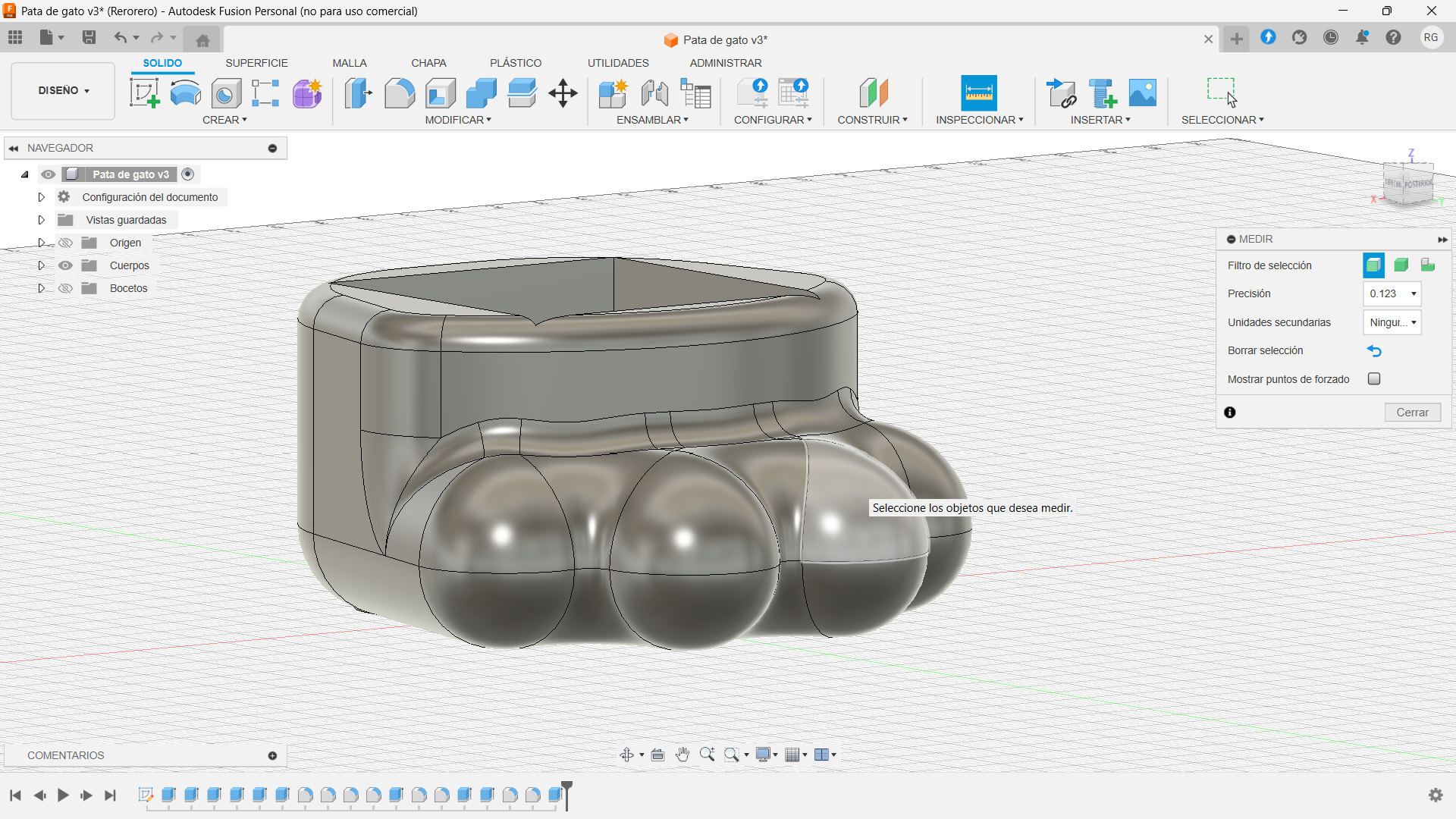The width and height of the screenshot is (1456, 819).
Task: Switch to the MALLA tab
Action: click(x=350, y=63)
